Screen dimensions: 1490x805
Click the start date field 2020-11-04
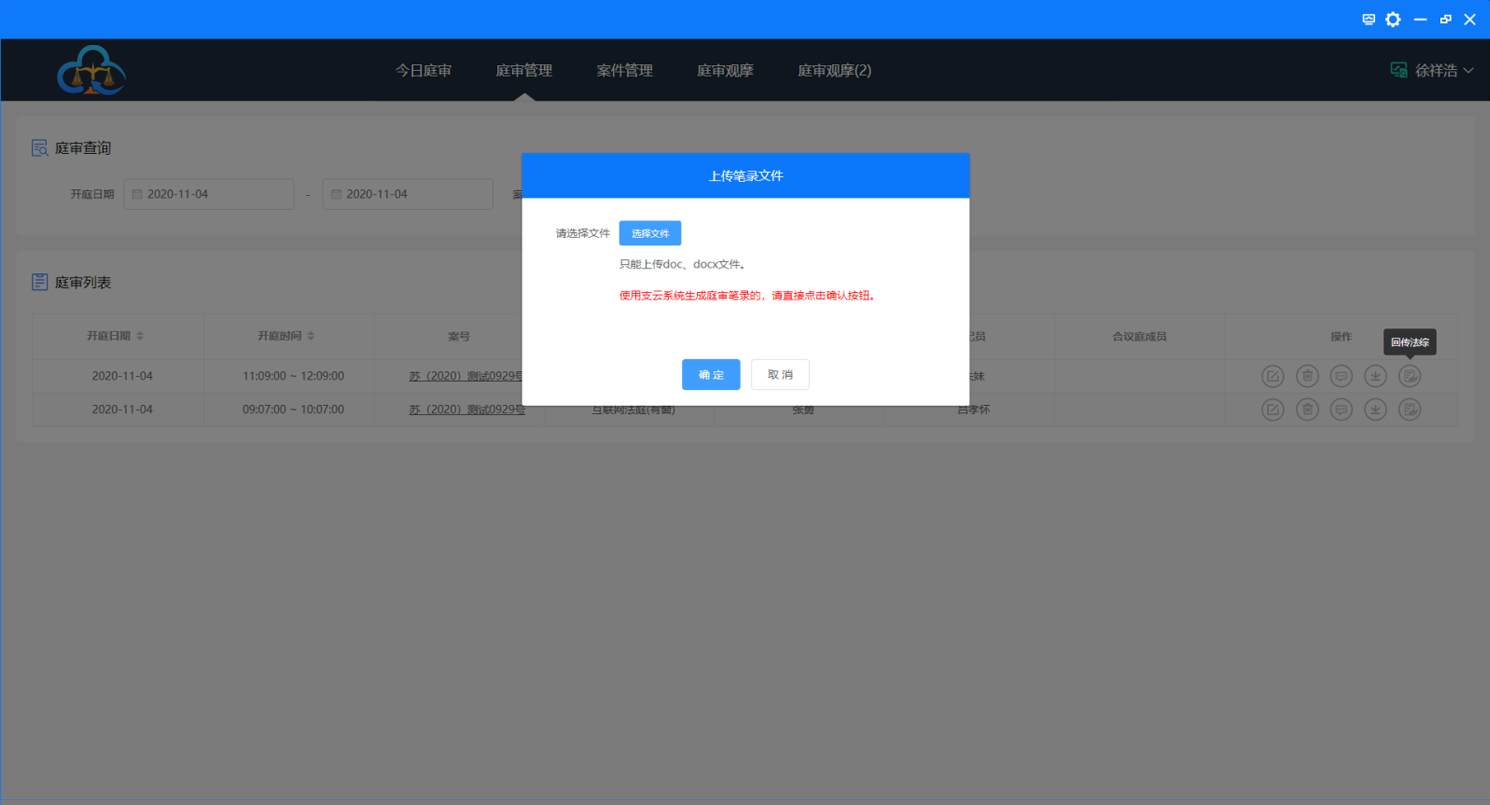click(209, 194)
